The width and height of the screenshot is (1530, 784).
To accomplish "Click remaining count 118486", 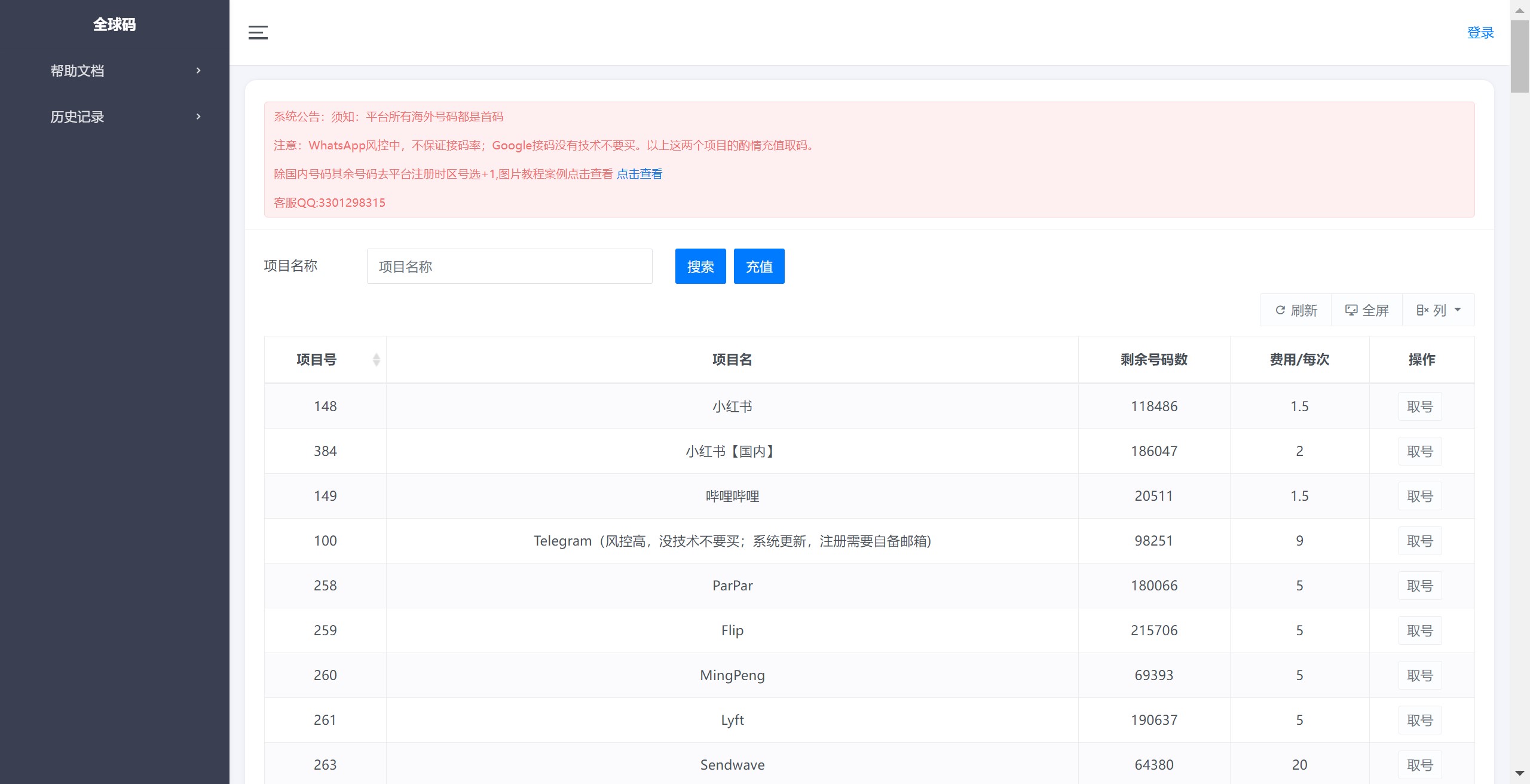I will [1154, 406].
